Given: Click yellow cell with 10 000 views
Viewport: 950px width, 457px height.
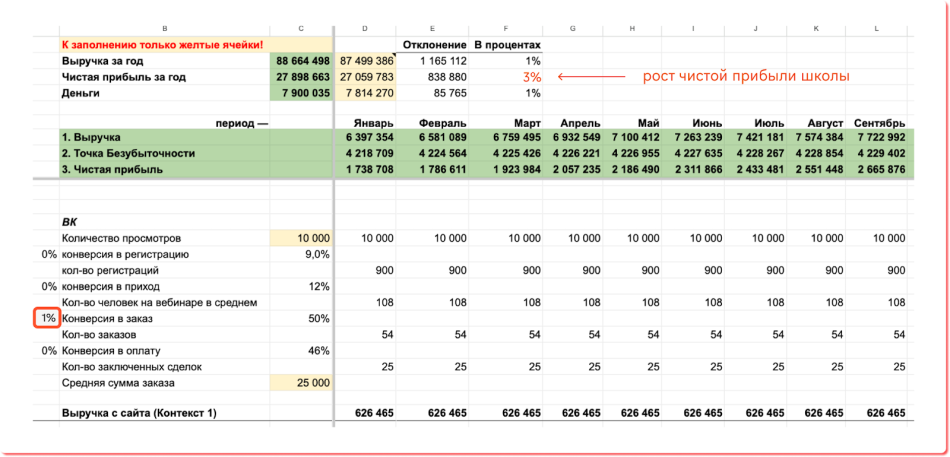Looking at the screenshot, I should 301,238.
